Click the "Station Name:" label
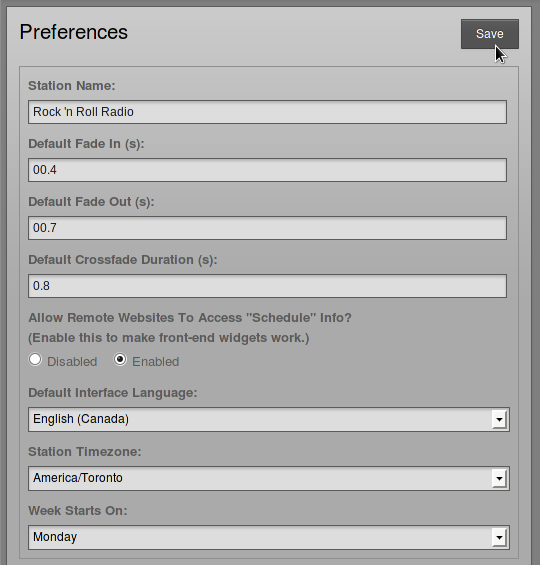540x565 pixels. point(72,86)
